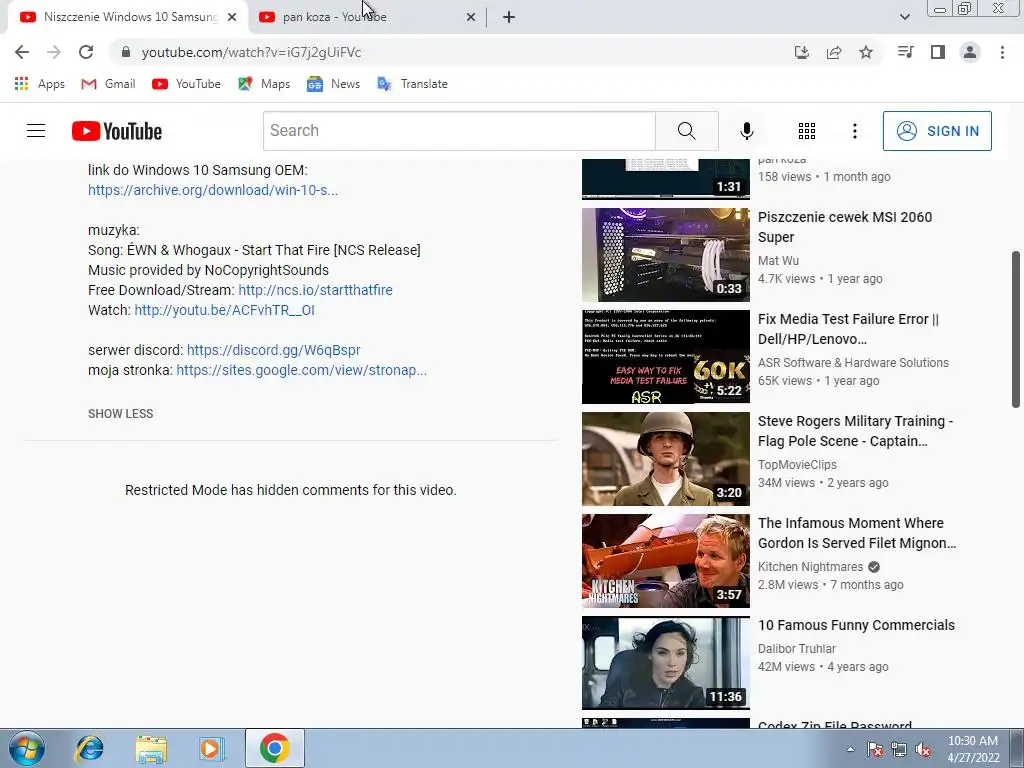Open the muted volume tray icon
The height and width of the screenshot is (768, 1024).
[x=923, y=749]
